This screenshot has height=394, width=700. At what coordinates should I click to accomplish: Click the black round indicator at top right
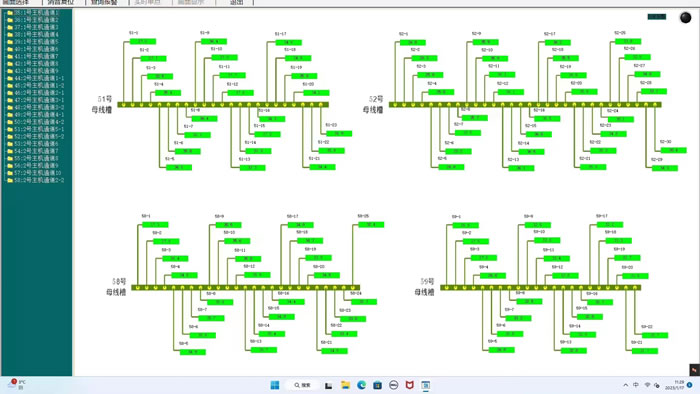point(685,17)
